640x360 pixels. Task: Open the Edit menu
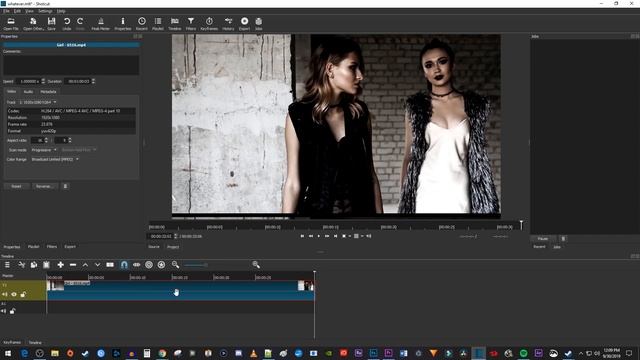pos(18,11)
